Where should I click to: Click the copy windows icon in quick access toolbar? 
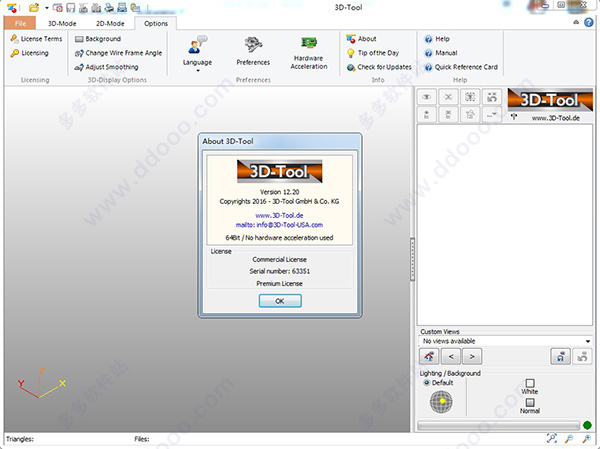pyautogui.click(x=135, y=7)
